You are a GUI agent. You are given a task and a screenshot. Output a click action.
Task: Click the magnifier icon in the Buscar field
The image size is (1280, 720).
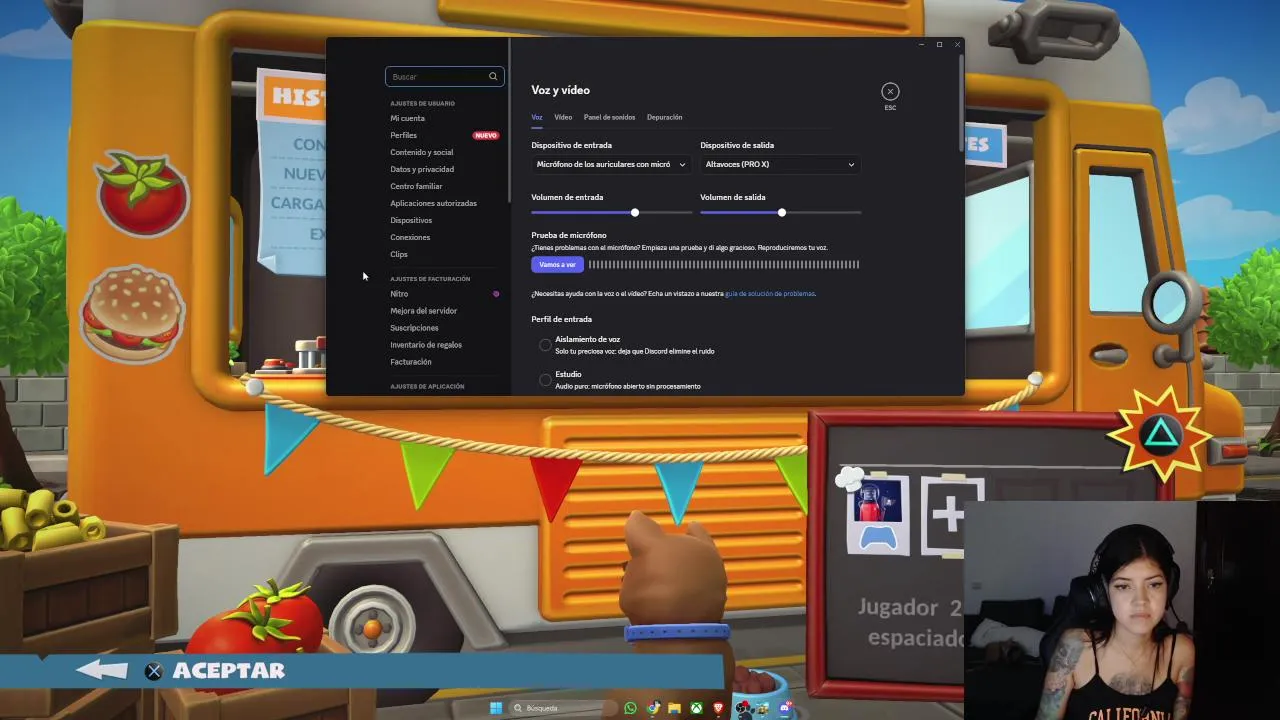492,76
